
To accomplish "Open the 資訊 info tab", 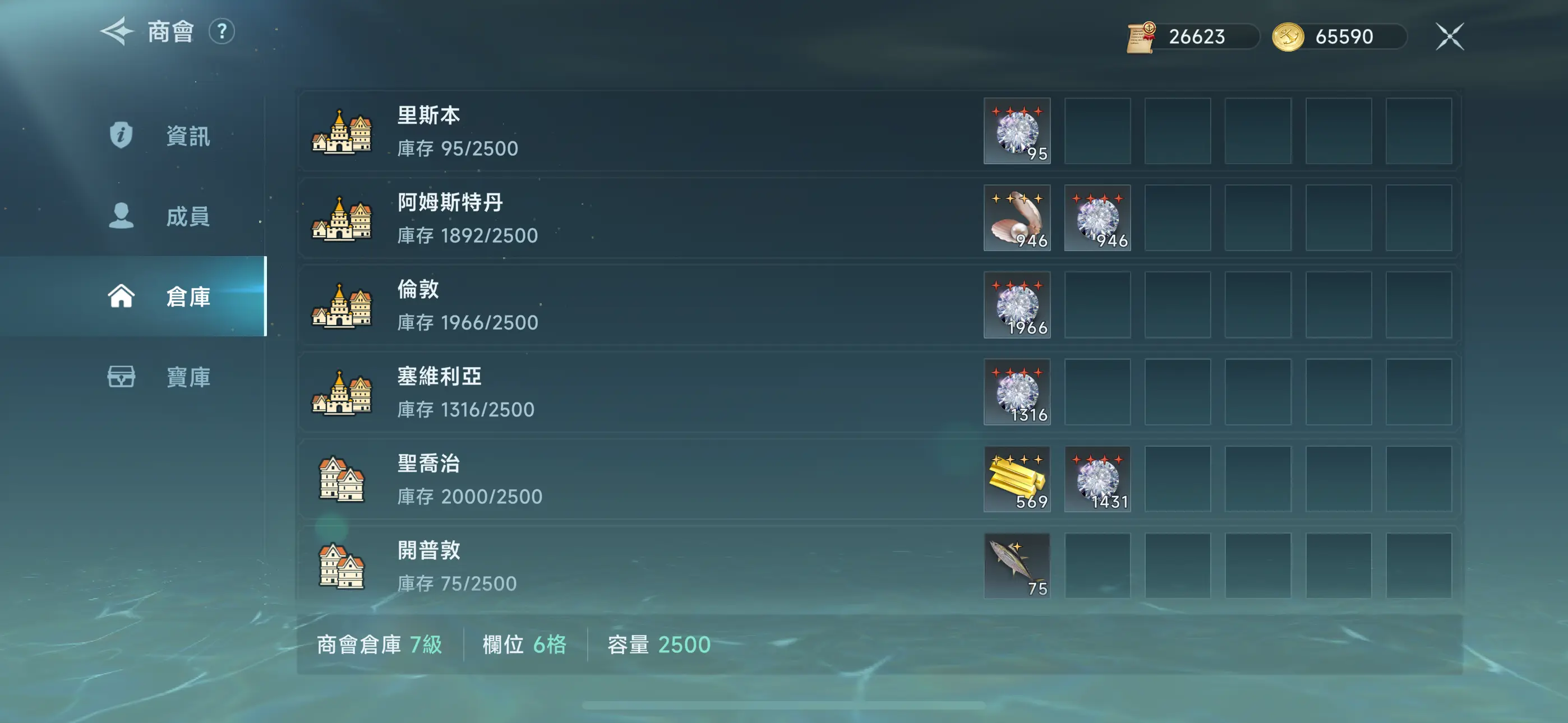I will click(159, 136).
